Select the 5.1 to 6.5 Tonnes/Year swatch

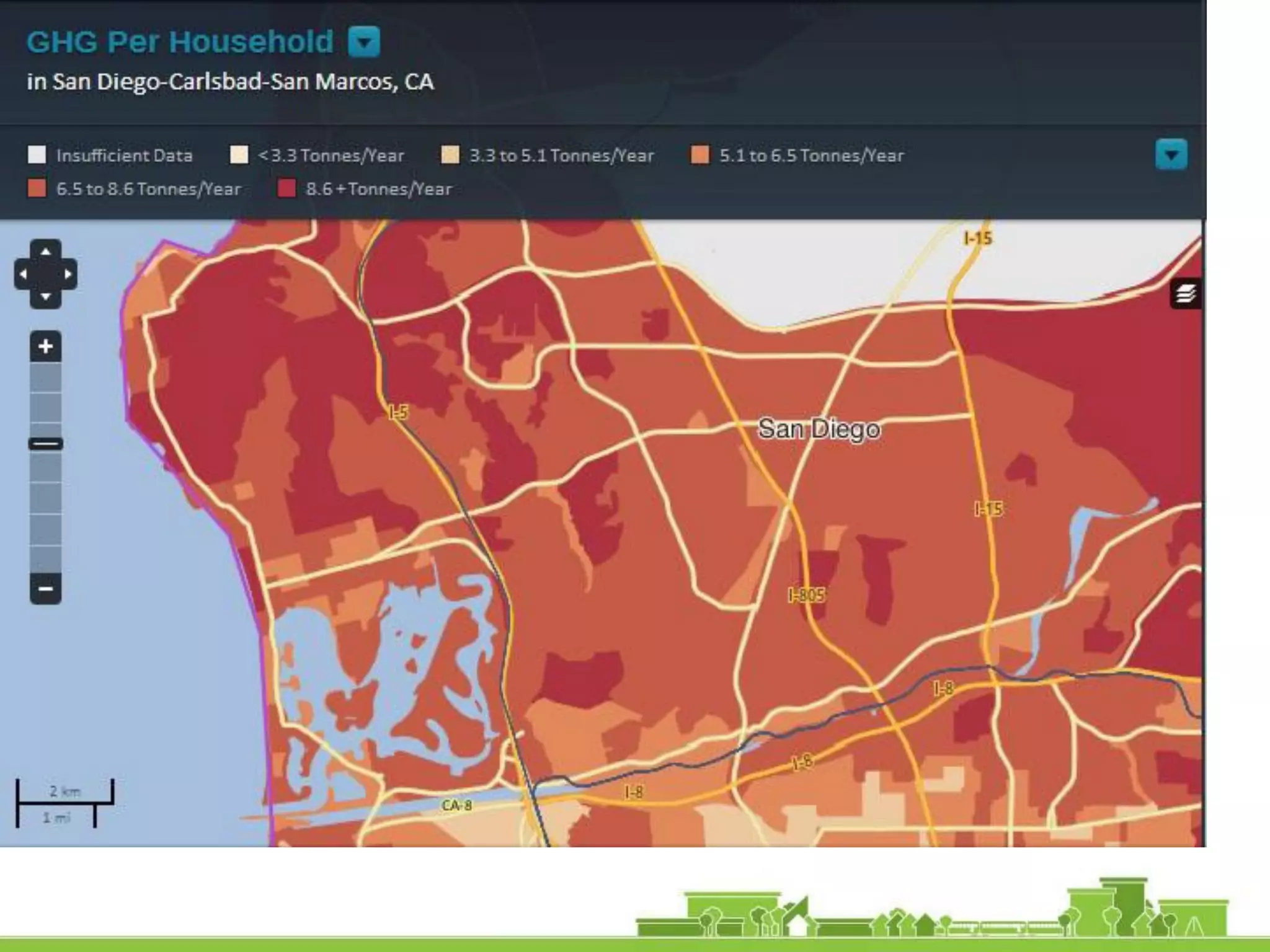click(x=699, y=155)
